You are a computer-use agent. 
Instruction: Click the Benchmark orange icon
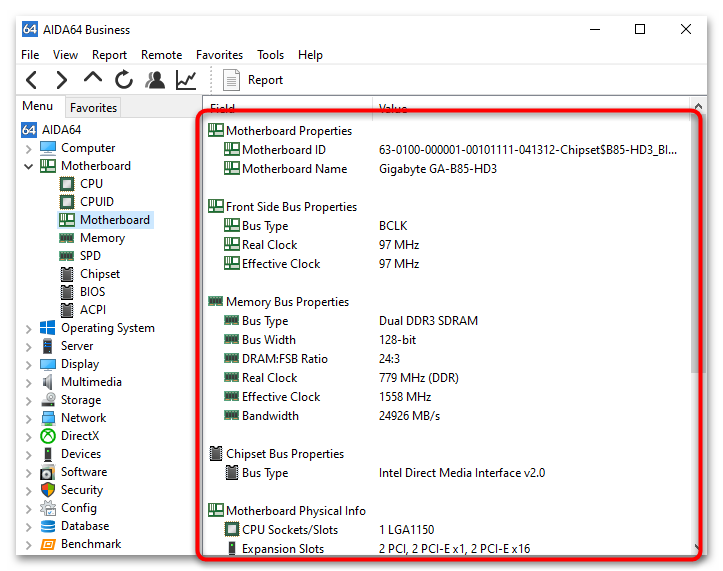(47, 544)
